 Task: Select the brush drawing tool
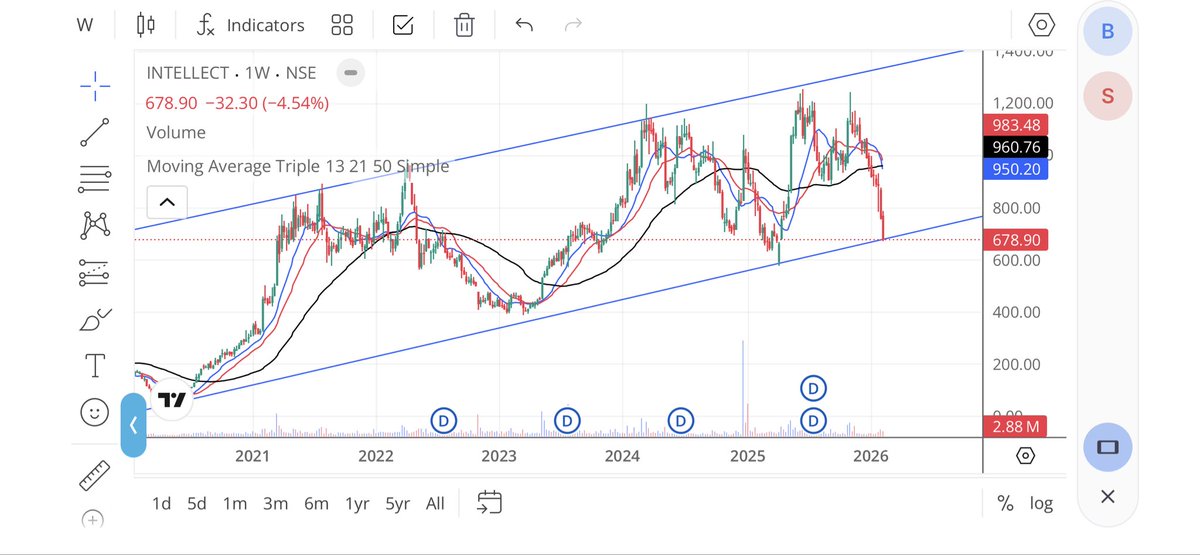[95, 319]
